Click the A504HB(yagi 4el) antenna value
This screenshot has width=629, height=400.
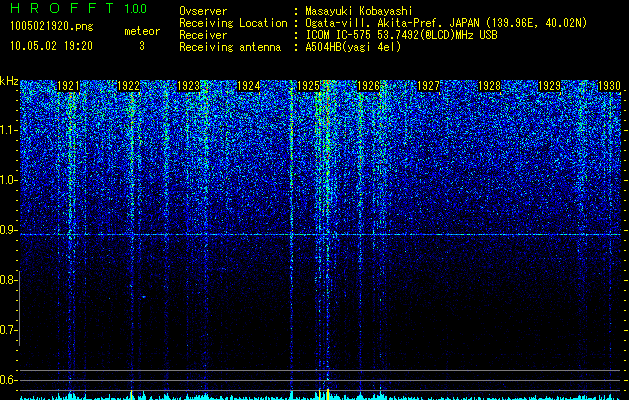(353, 47)
